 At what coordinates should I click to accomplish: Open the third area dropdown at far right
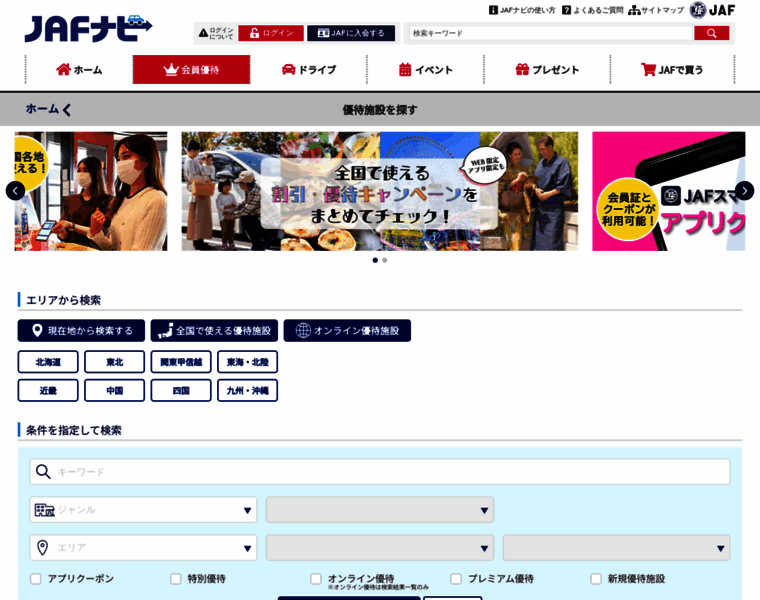617,548
